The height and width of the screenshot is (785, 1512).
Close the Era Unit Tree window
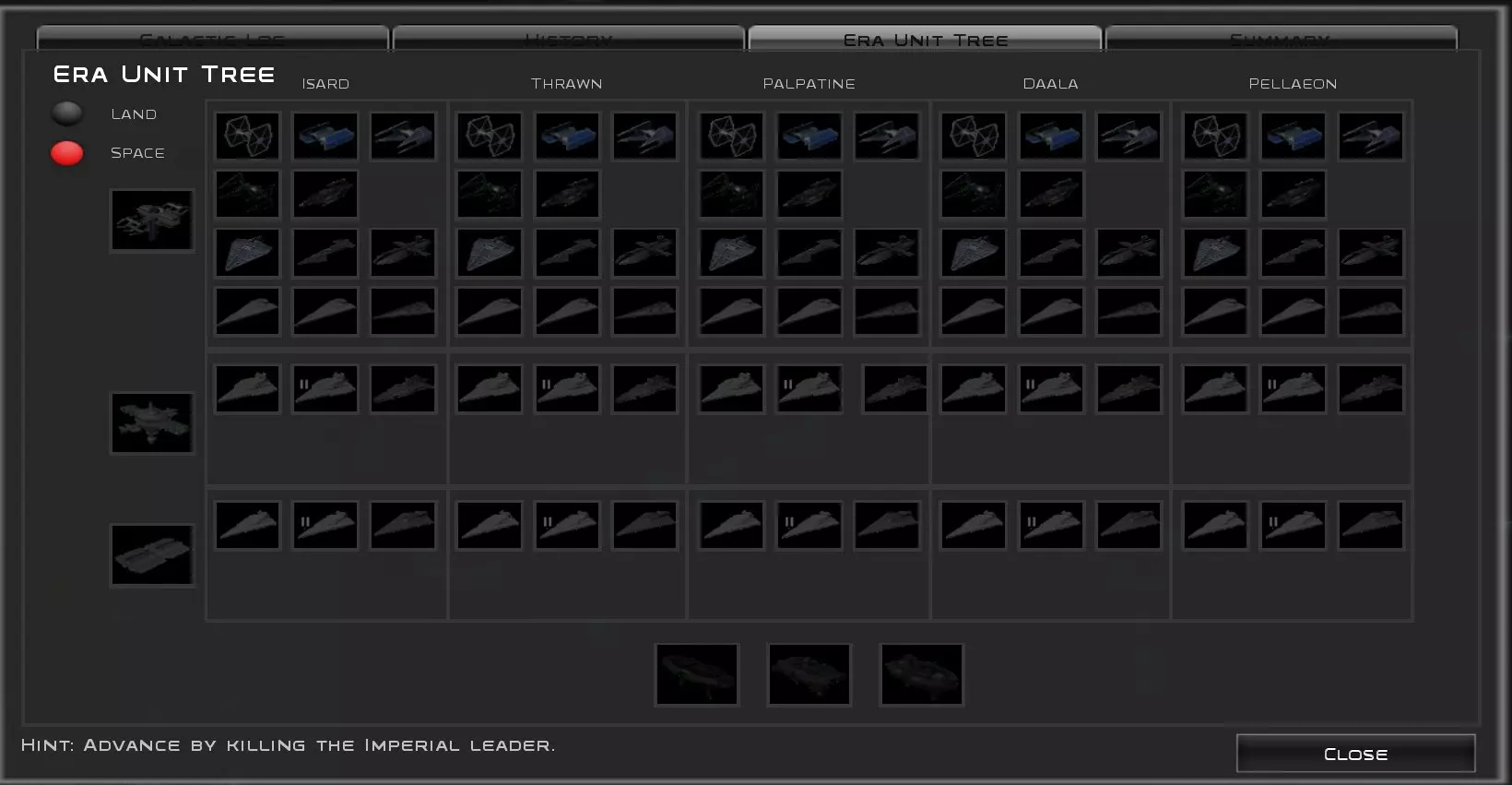pos(1356,754)
